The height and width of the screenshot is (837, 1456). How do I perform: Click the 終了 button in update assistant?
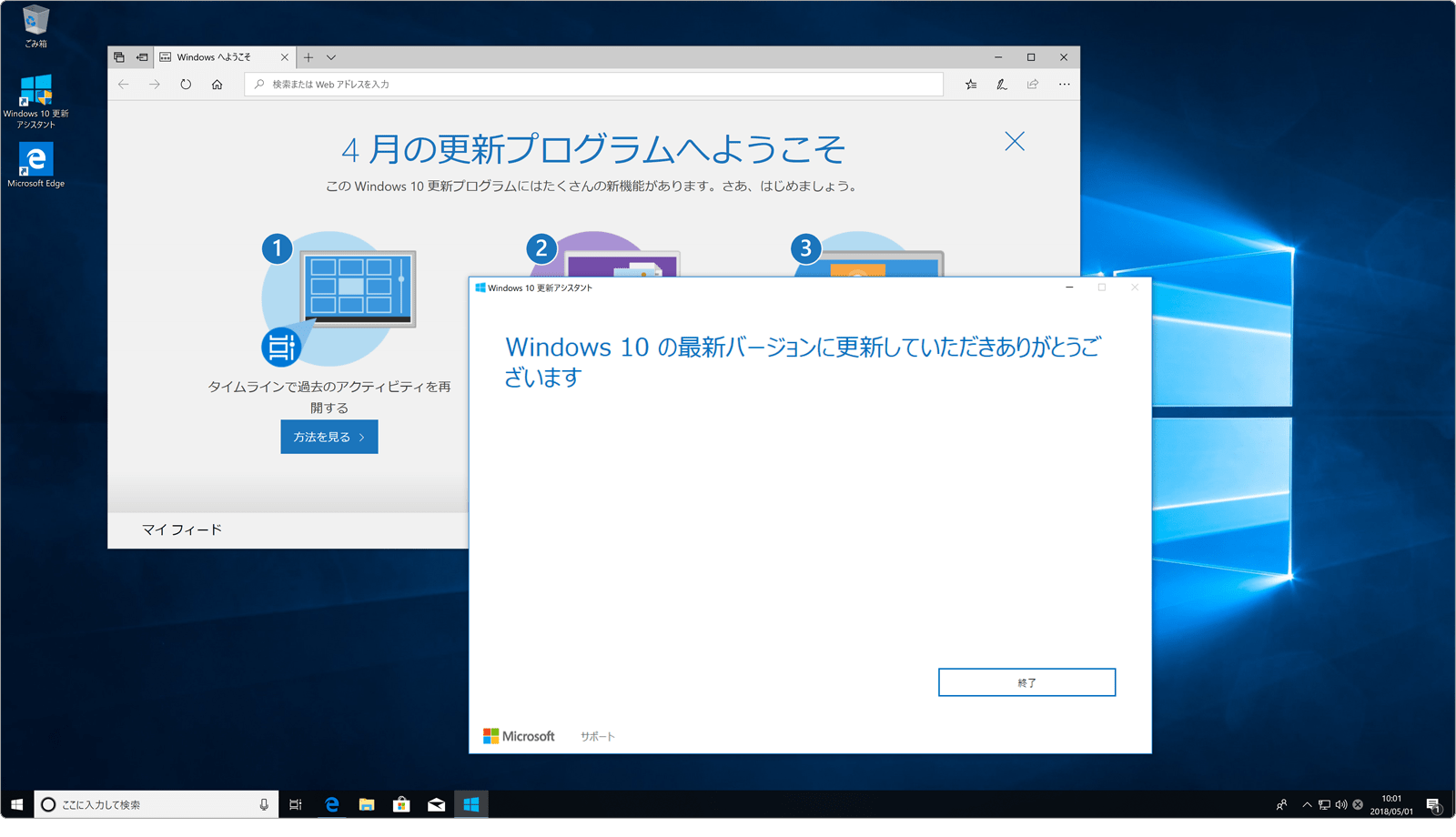point(1026,682)
